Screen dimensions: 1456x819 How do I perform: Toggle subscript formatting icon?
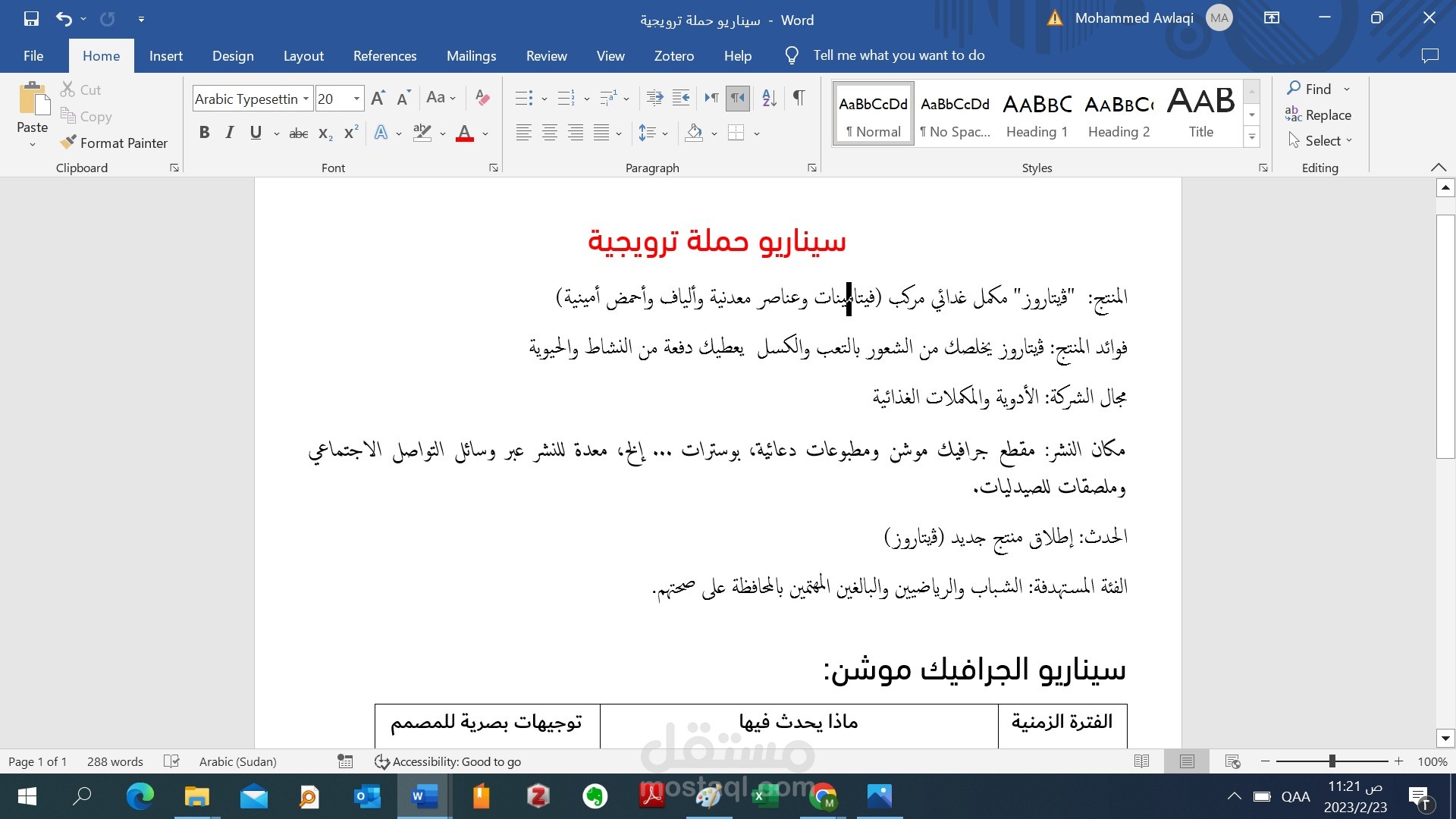323,131
